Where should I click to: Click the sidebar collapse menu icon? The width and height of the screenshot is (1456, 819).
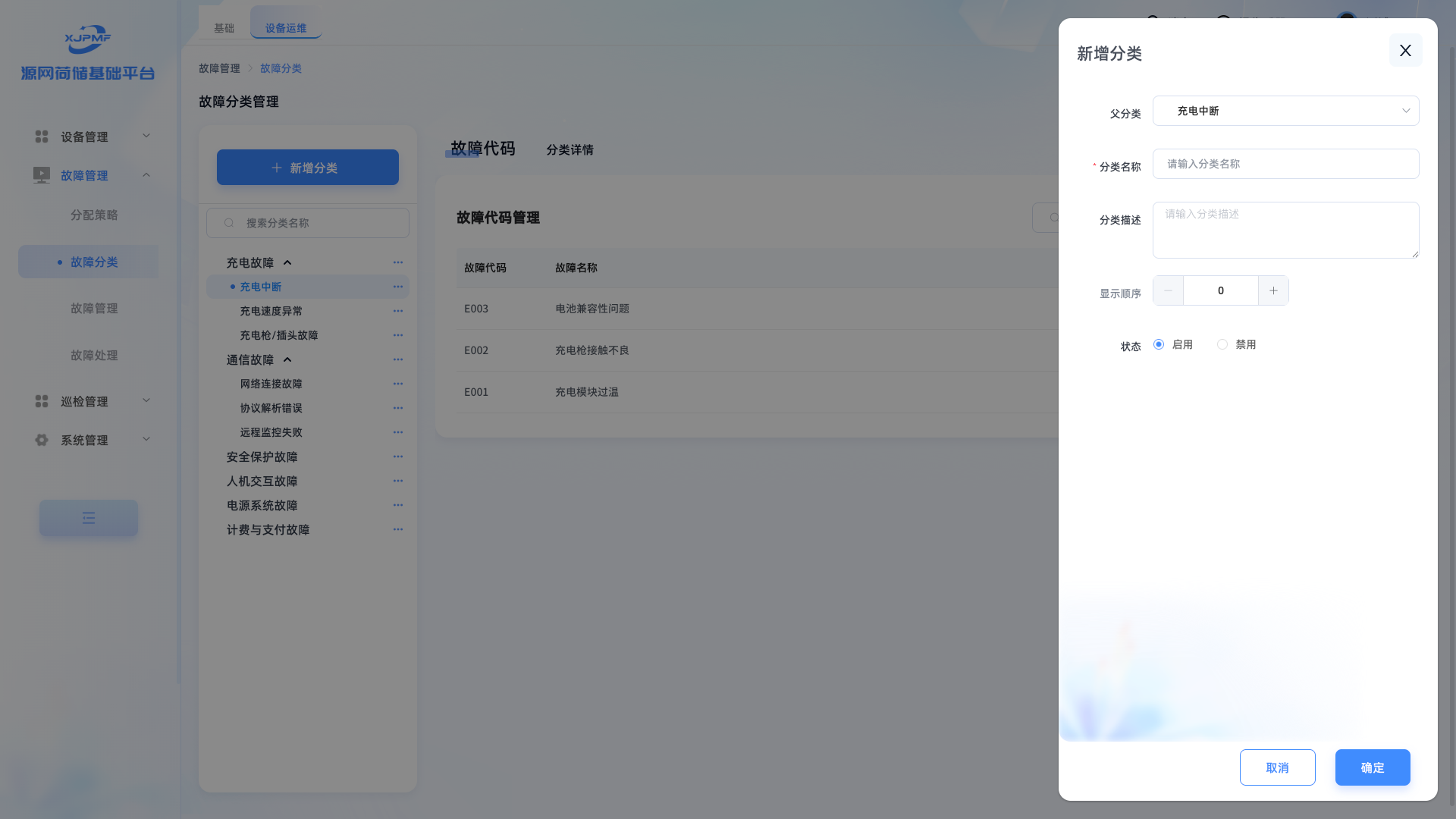pyautogui.click(x=89, y=518)
